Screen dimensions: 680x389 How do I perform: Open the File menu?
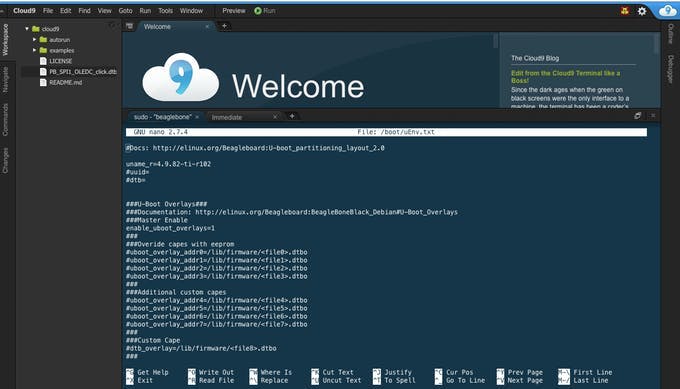tap(48, 11)
